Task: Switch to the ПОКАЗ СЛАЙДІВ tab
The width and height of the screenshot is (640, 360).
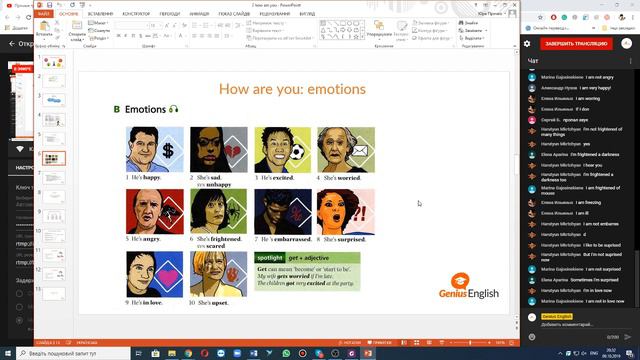Action: (x=234, y=14)
